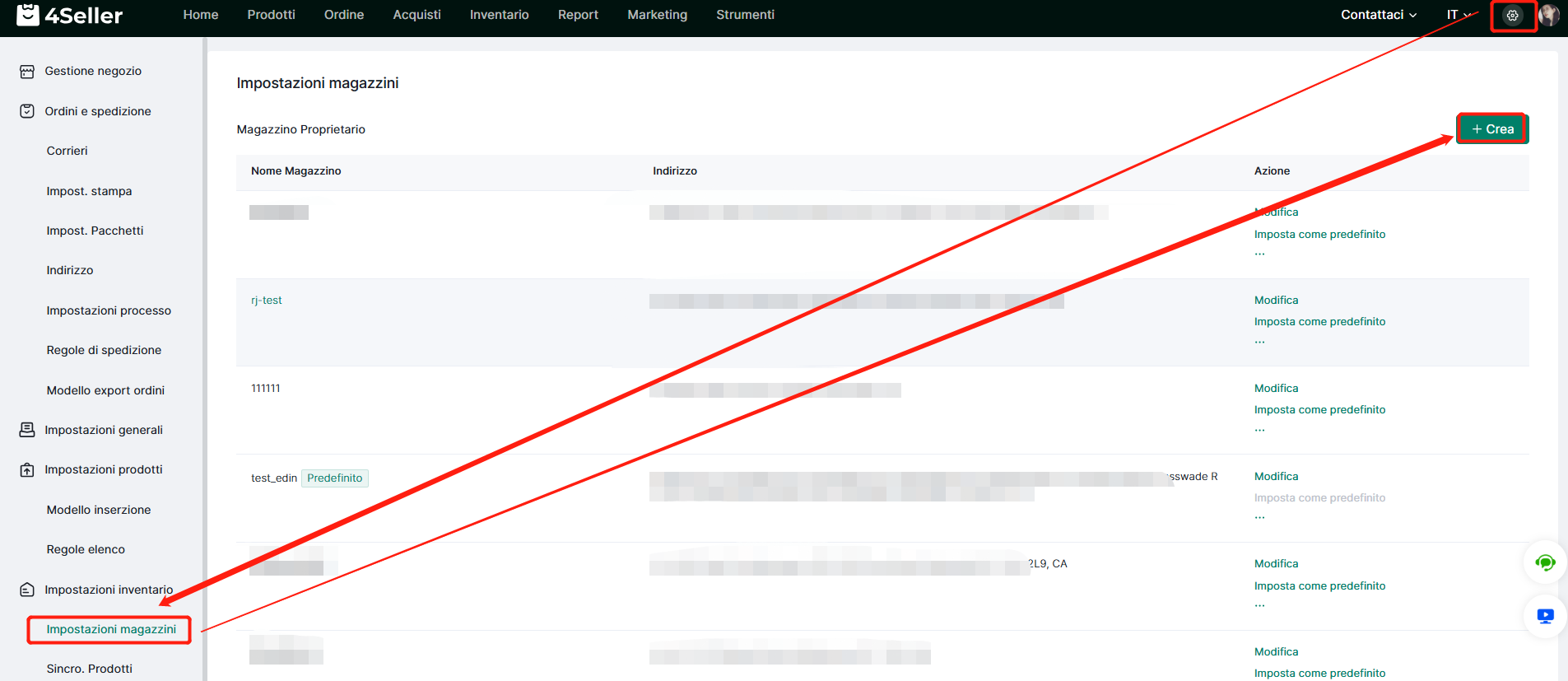1568x681 pixels.
Task: Open the Ordine menu
Action: pyautogui.click(x=344, y=15)
